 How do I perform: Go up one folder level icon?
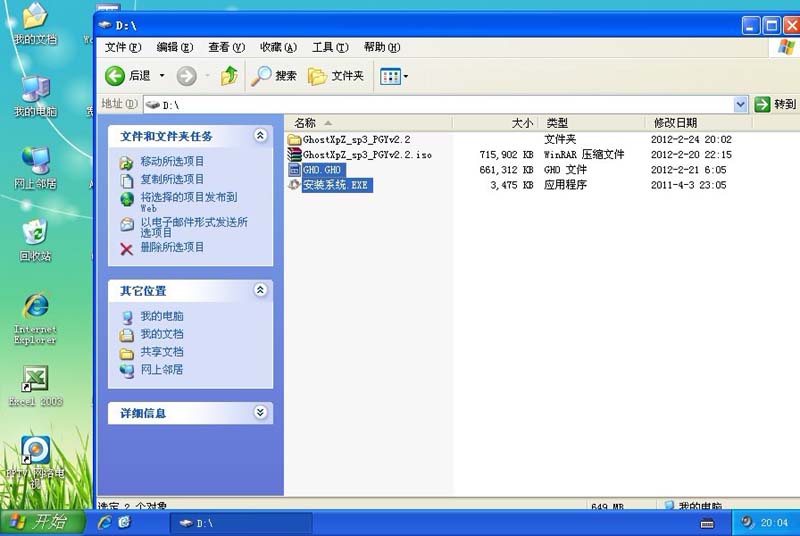point(229,76)
